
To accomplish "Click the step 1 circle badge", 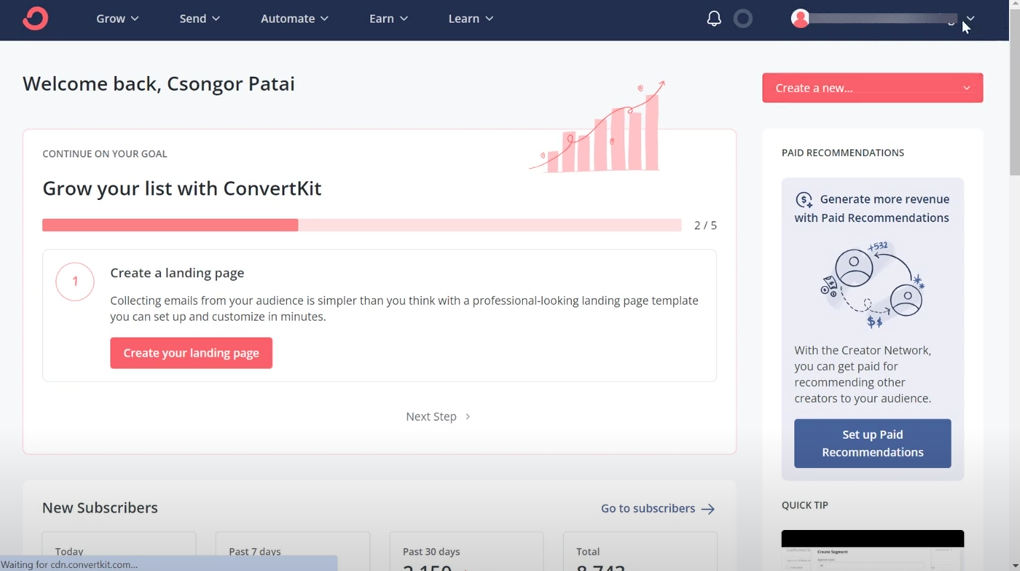I will click(x=75, y=282).
